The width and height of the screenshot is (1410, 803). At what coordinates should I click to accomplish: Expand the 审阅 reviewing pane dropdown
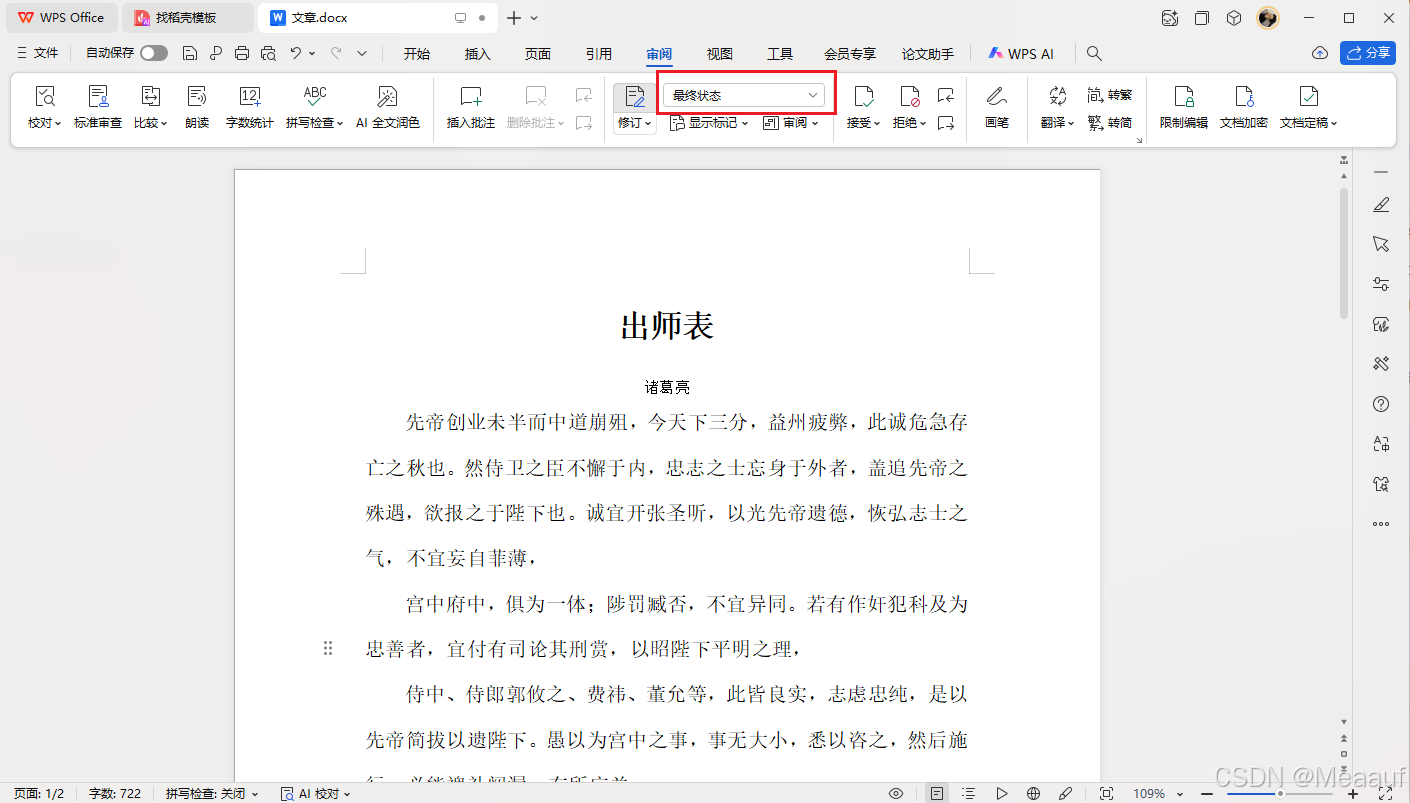(x=790, y=123)
